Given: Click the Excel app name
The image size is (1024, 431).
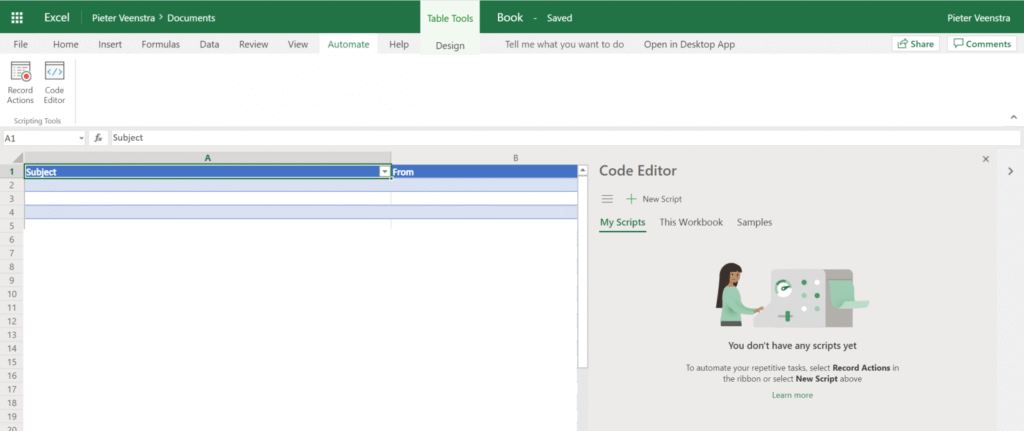Looking at the screenshot, I should point(57,18).
